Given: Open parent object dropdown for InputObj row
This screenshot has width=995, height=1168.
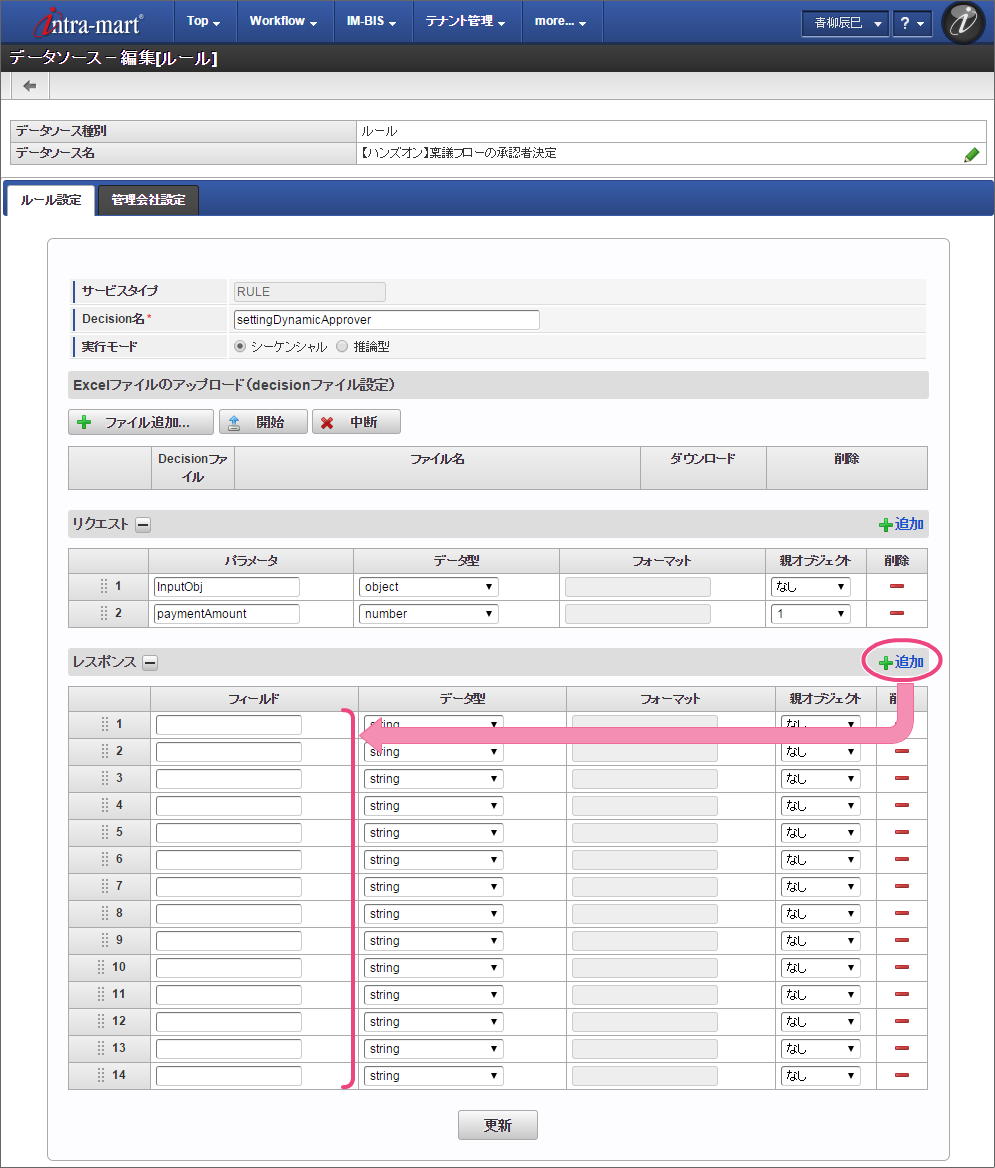Looking at the screenshot, I should click(810, 587).
